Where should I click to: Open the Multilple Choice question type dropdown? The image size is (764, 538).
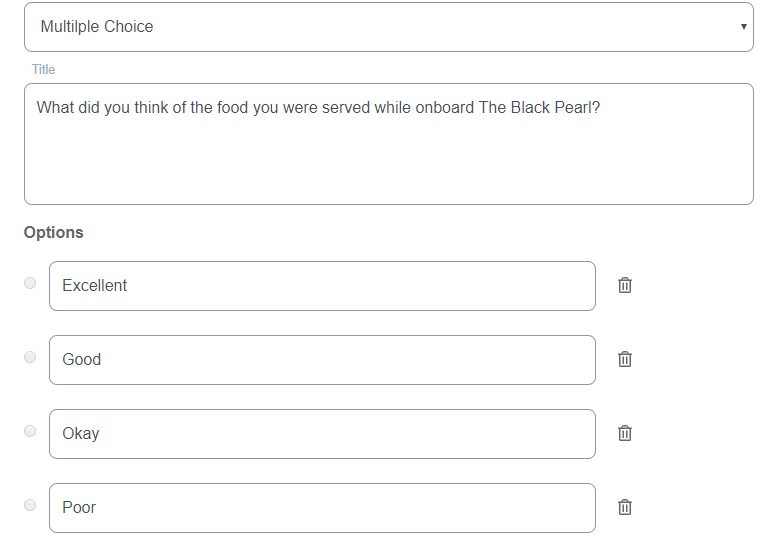(x=388, y=27)
